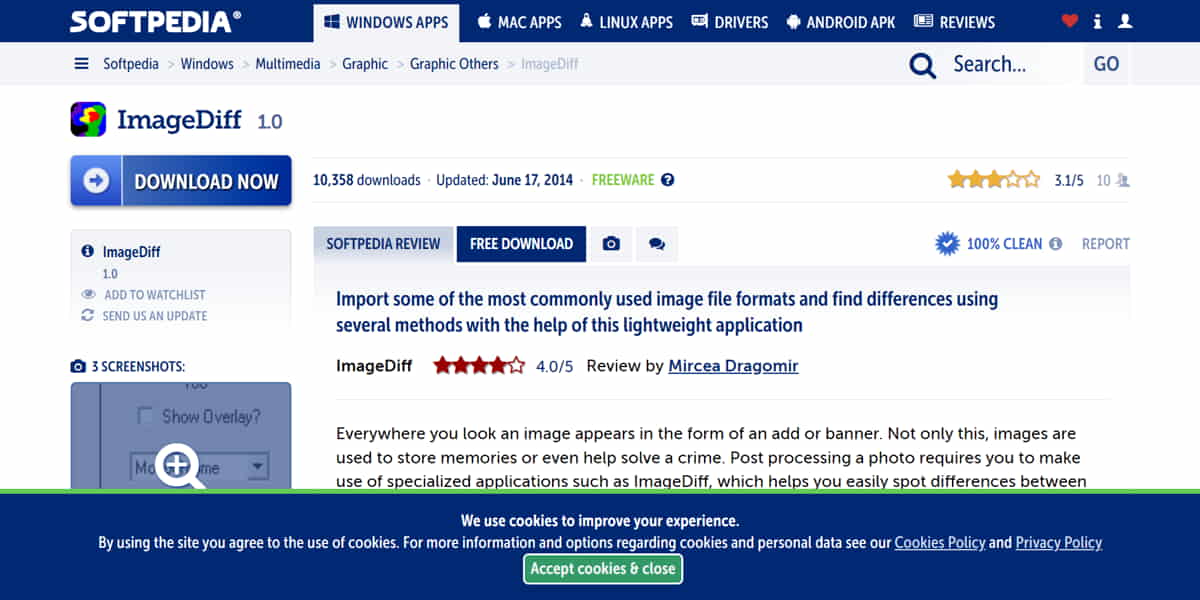The image size is (1200, 600).
Task: Open the MAC APPS menu
Action: [x=519, y=21]
